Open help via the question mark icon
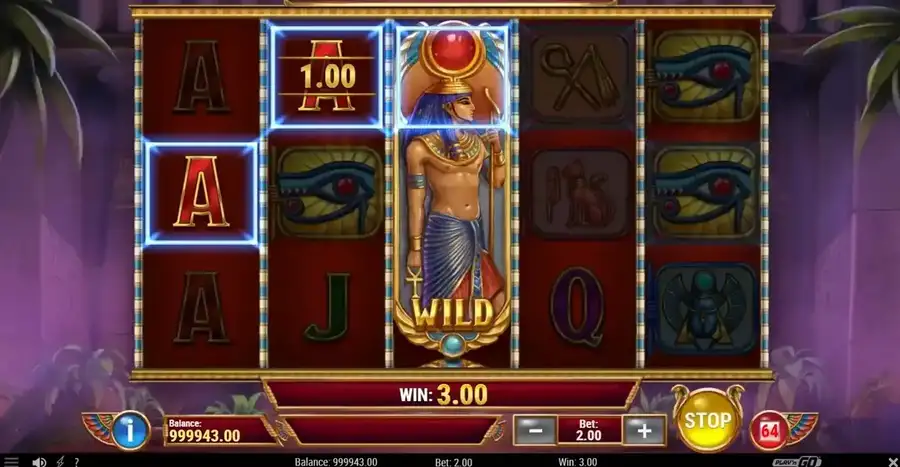 [x=76, y=462]
